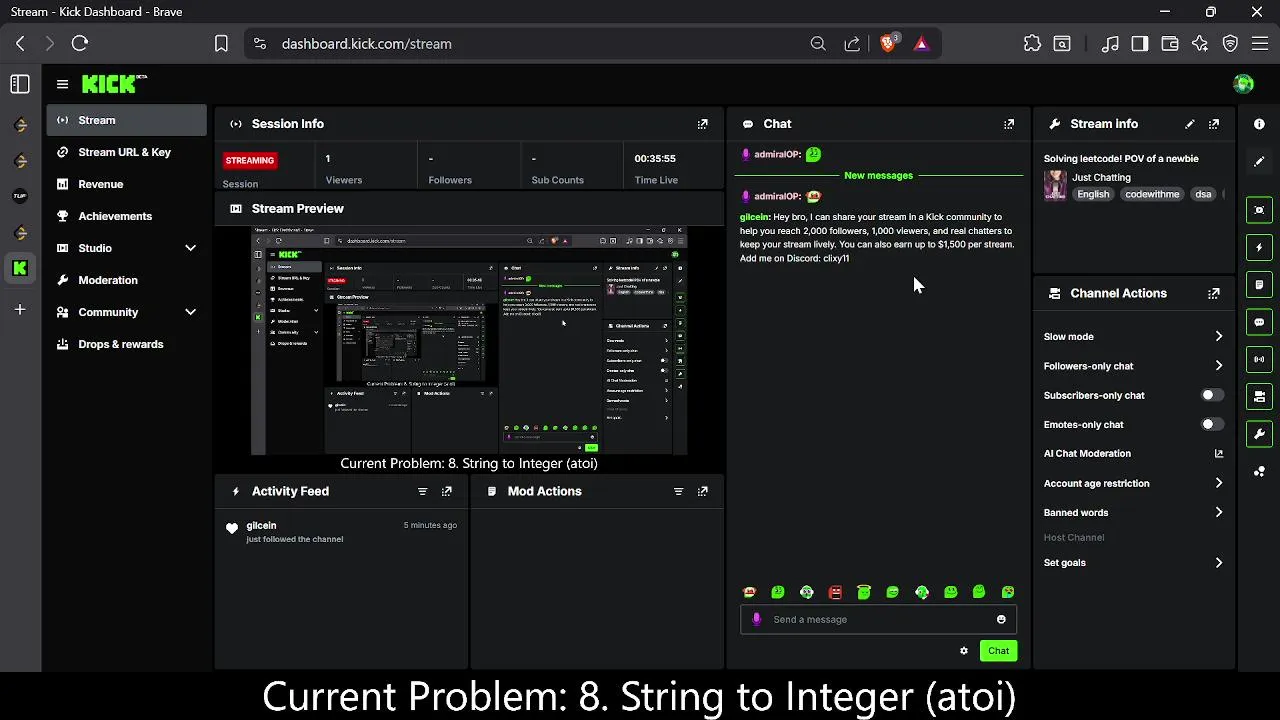Open the Mod Actions filter icon

tap(678, 491)
